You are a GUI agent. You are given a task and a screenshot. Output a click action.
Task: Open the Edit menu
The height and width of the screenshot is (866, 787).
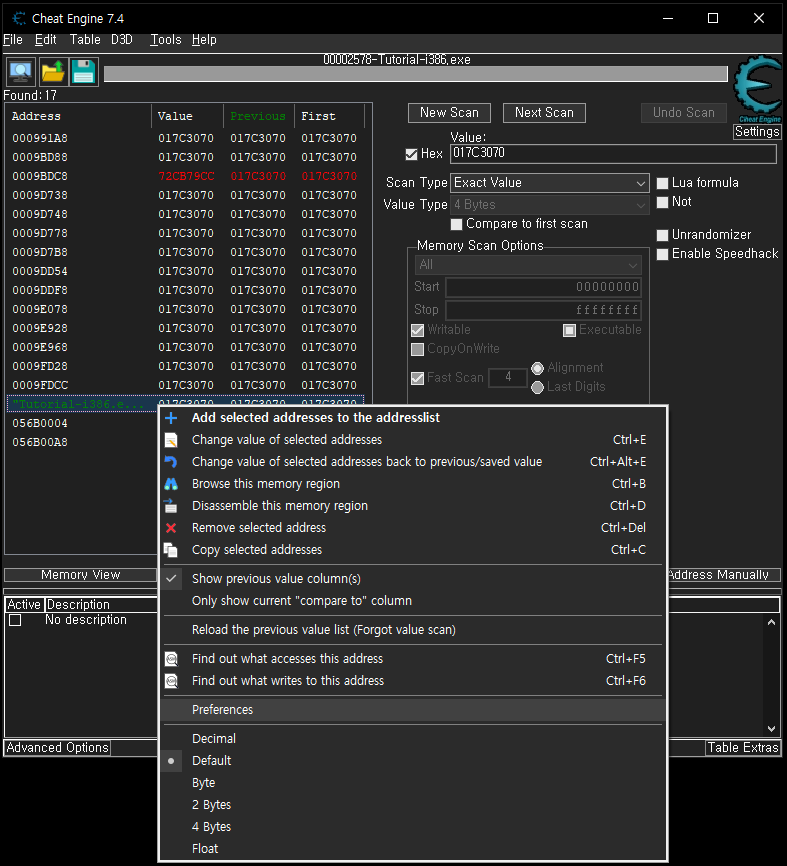coord(46,40)
